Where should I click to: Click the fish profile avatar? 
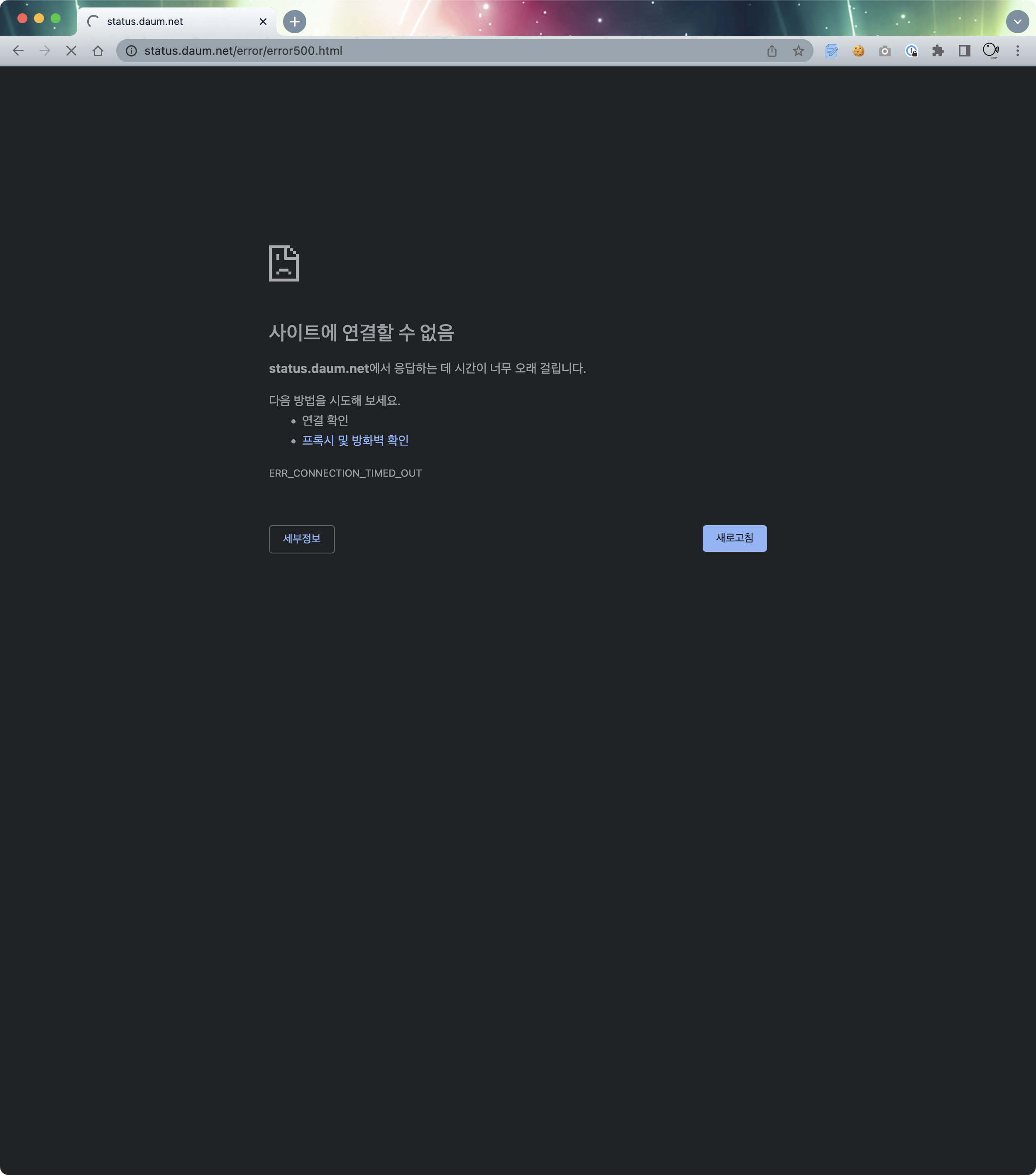click(991, 51)
